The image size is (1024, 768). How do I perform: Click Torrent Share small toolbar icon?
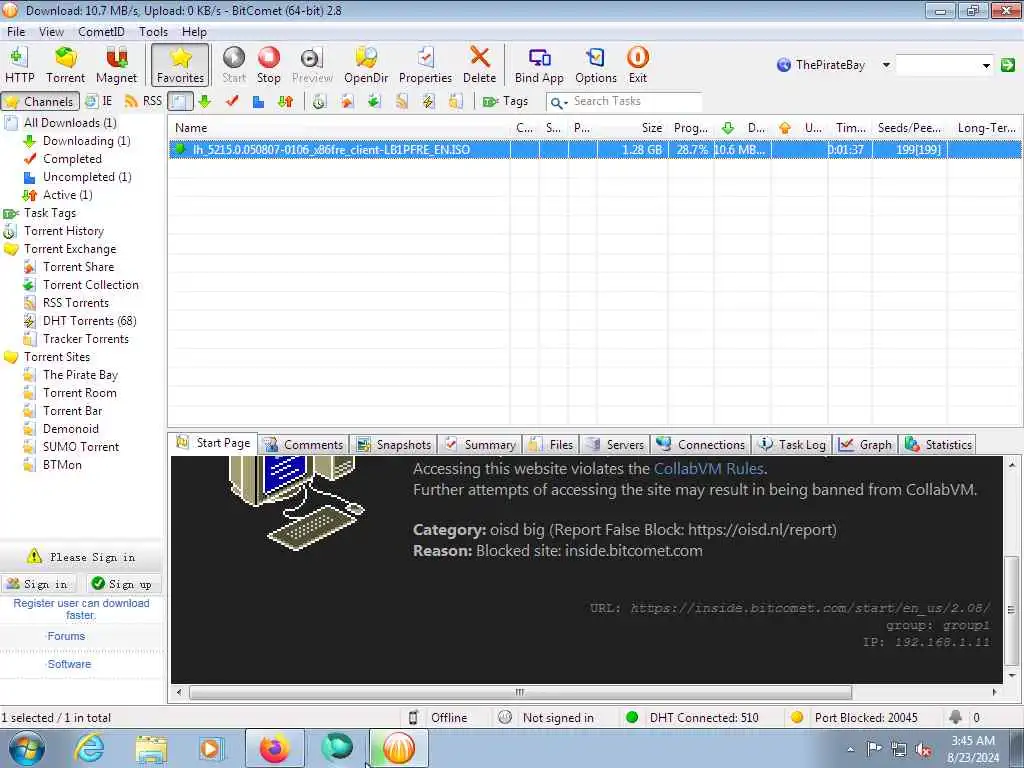tap(347, 101)
